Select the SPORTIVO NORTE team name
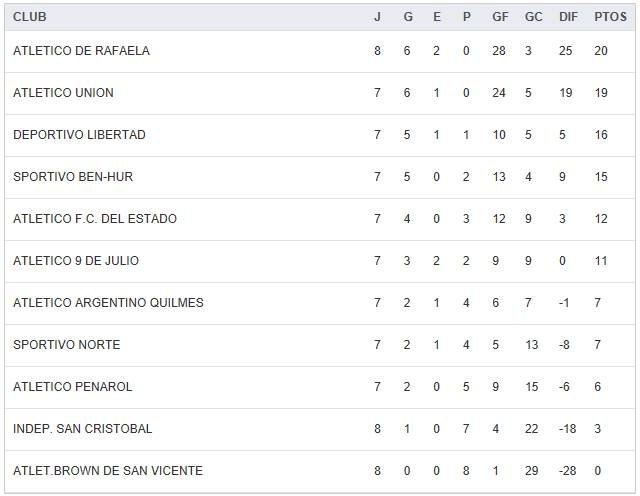640x496 pixels. click(66, 345)
